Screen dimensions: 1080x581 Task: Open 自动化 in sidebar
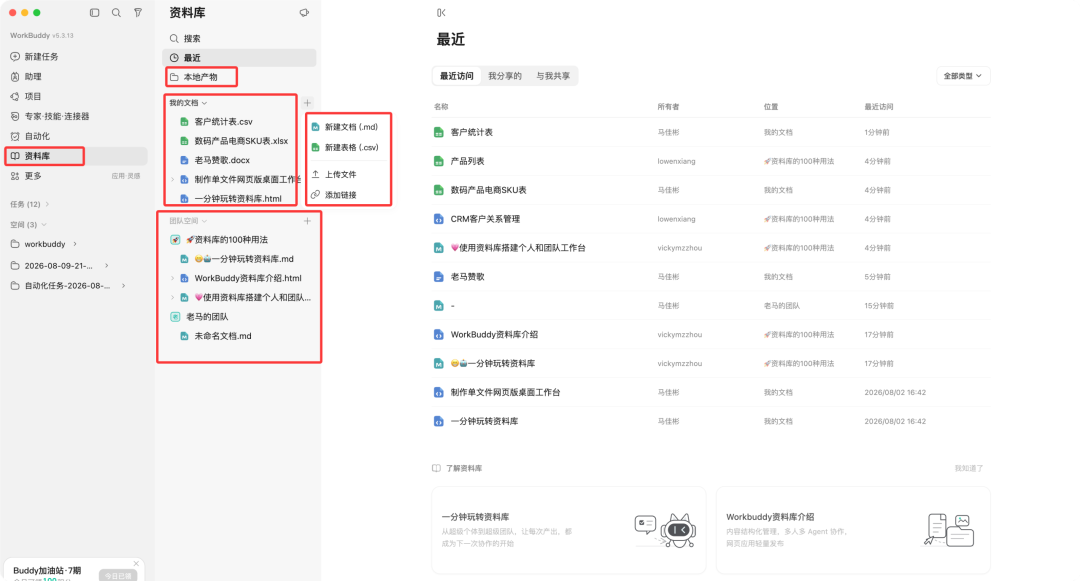coord(37,136)
